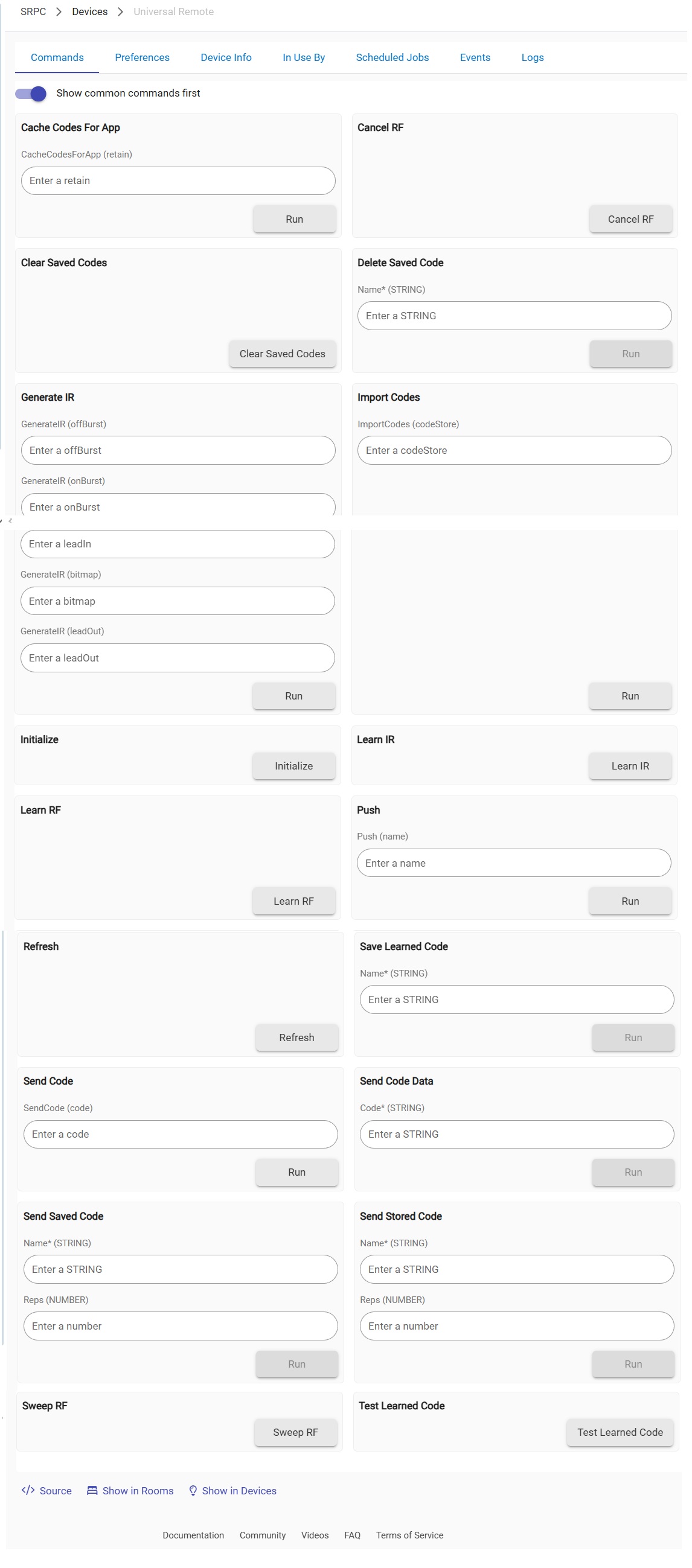Select the Logs tab
The height and width of the screenshot is (1568, 692).
tap(533, 57)
